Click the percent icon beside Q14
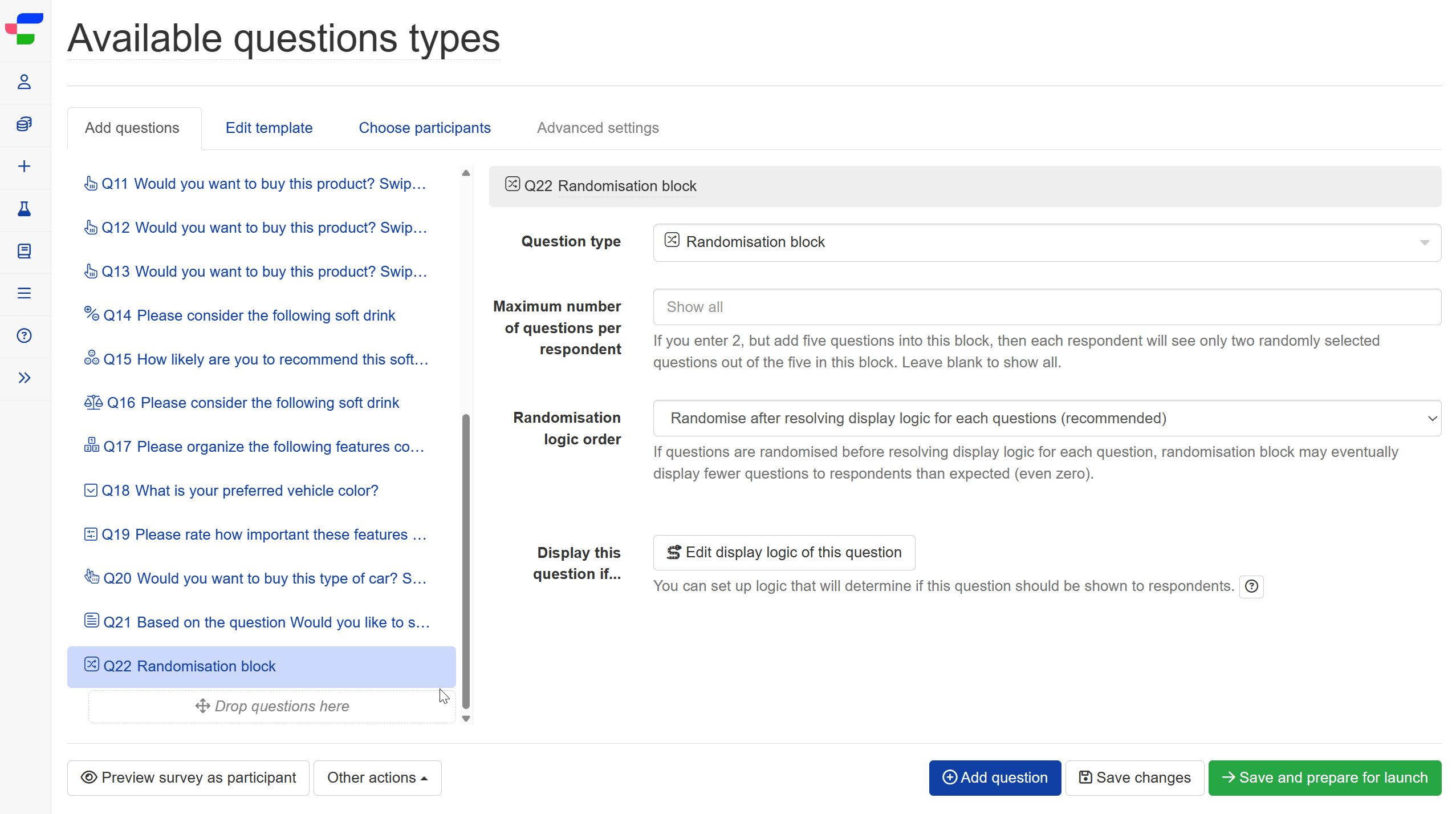This screenshot has width=1456, height=814. (x=91, y=313)
